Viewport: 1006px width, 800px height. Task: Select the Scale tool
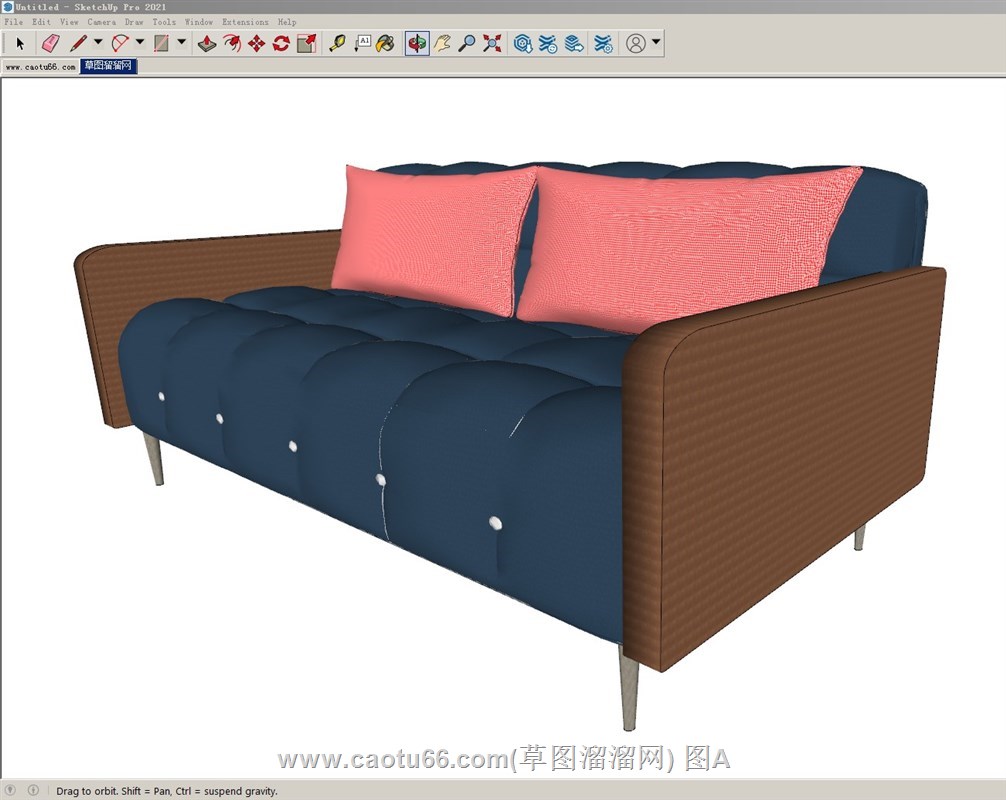(306, 43)
